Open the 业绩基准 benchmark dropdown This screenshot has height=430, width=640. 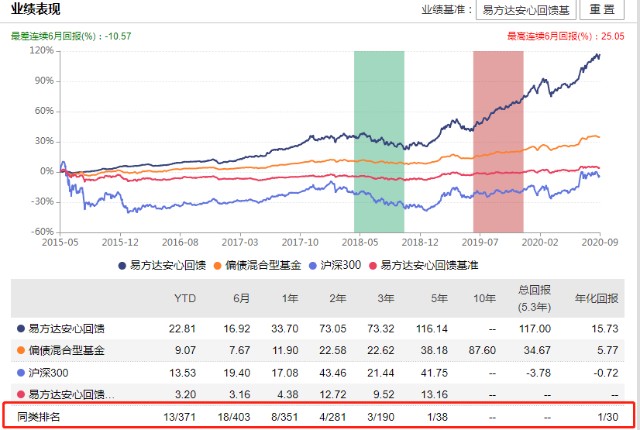(526, 9)
